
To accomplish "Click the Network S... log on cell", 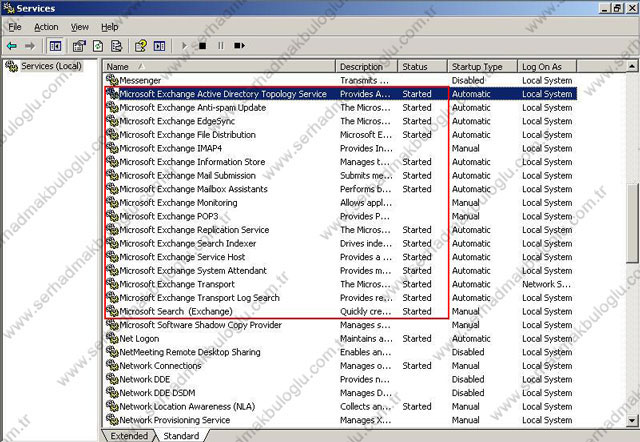I will click(x=546, y=284).
